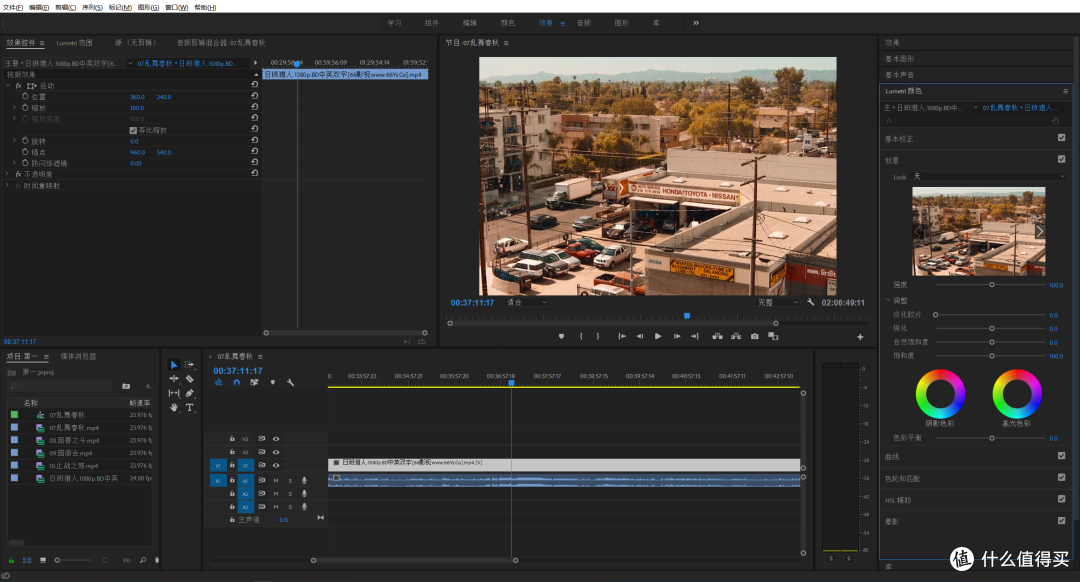
Task: Select the Type tool (T)
Action: 189,407
